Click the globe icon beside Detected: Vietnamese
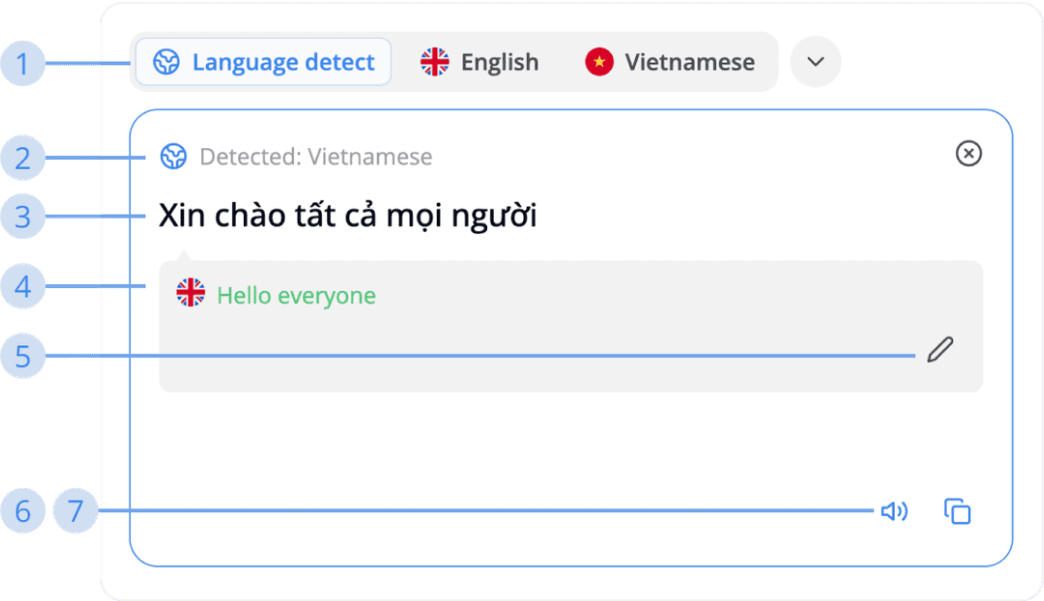 coord(174,156)
